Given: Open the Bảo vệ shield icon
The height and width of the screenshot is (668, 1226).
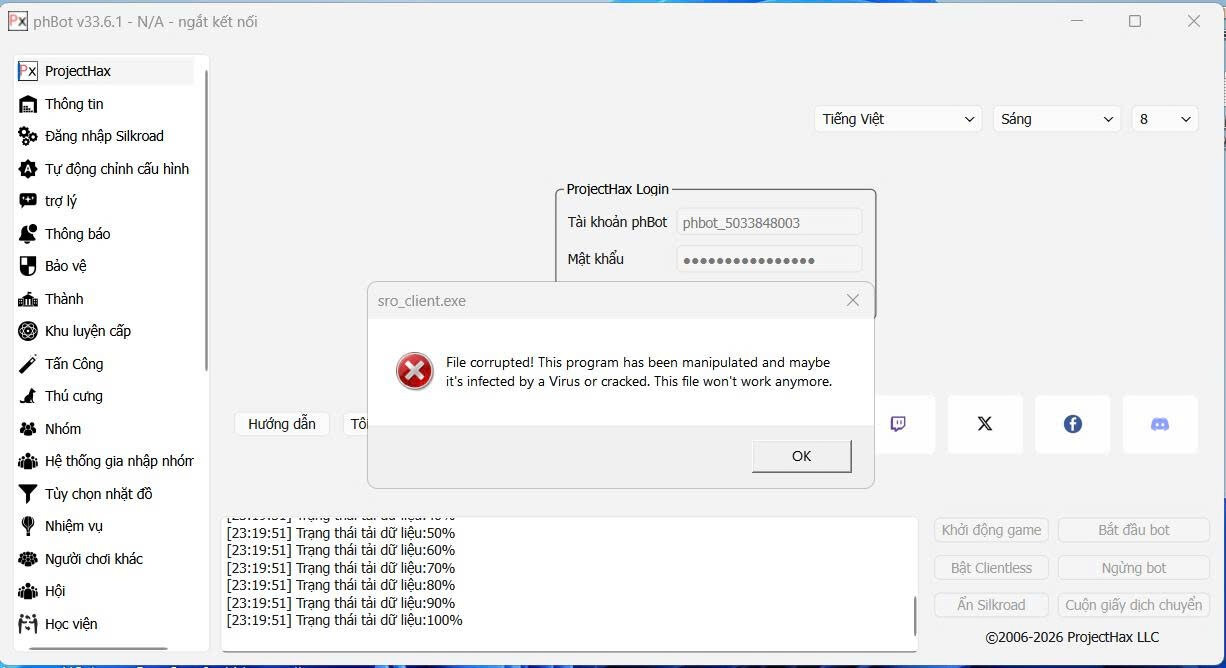Looking at the screenshot, I should [x=28, y=266].
